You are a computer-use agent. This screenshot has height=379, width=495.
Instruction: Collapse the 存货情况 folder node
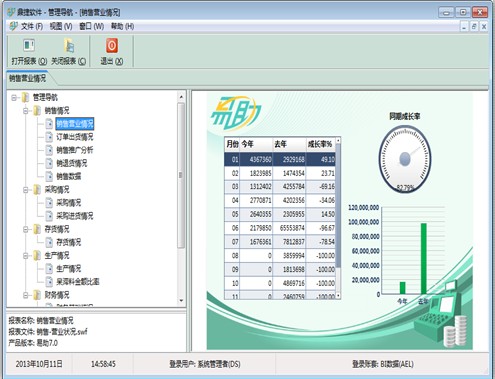click(x=26, y=229)
